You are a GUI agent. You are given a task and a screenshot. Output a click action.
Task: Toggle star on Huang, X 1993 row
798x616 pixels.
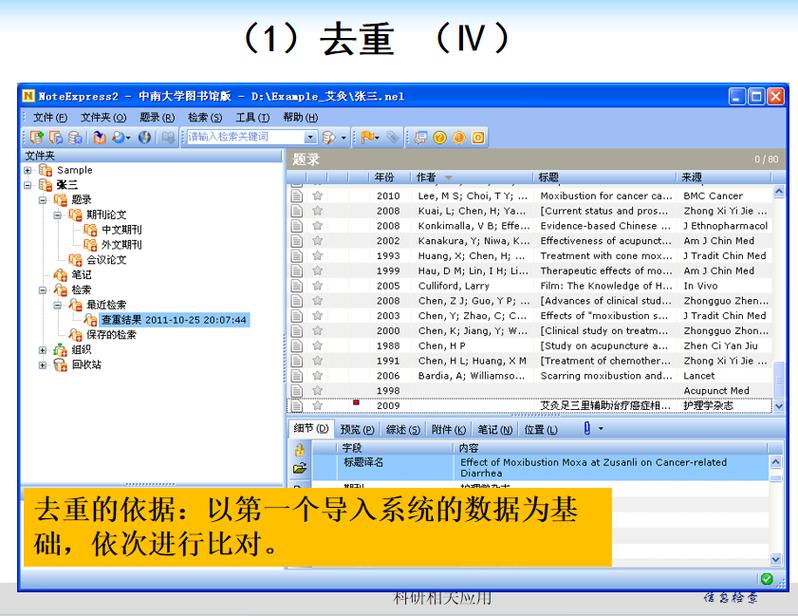[x=318, y=256]
